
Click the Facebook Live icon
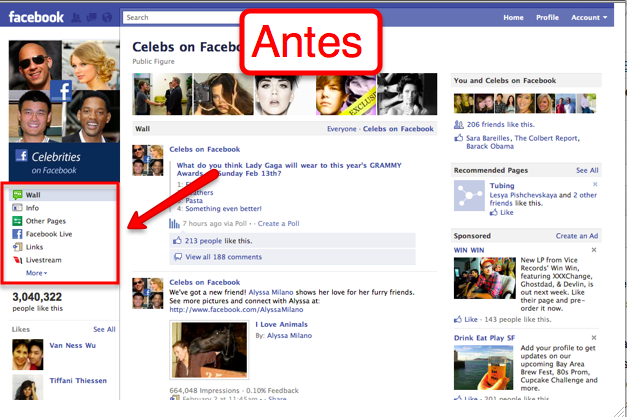(x=17, y=234)
